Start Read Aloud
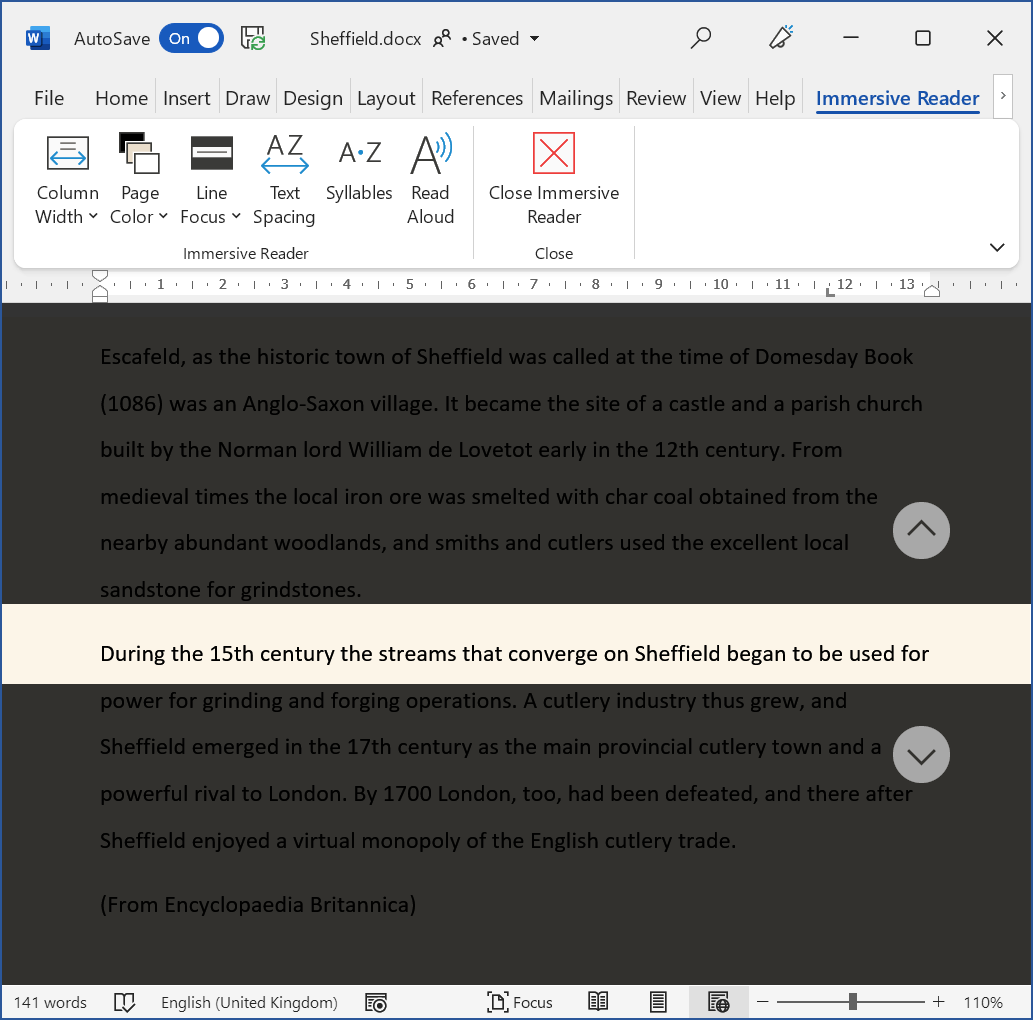Image resolution: width=1033 pixels, height=1020 pixels. click(430, 178)
